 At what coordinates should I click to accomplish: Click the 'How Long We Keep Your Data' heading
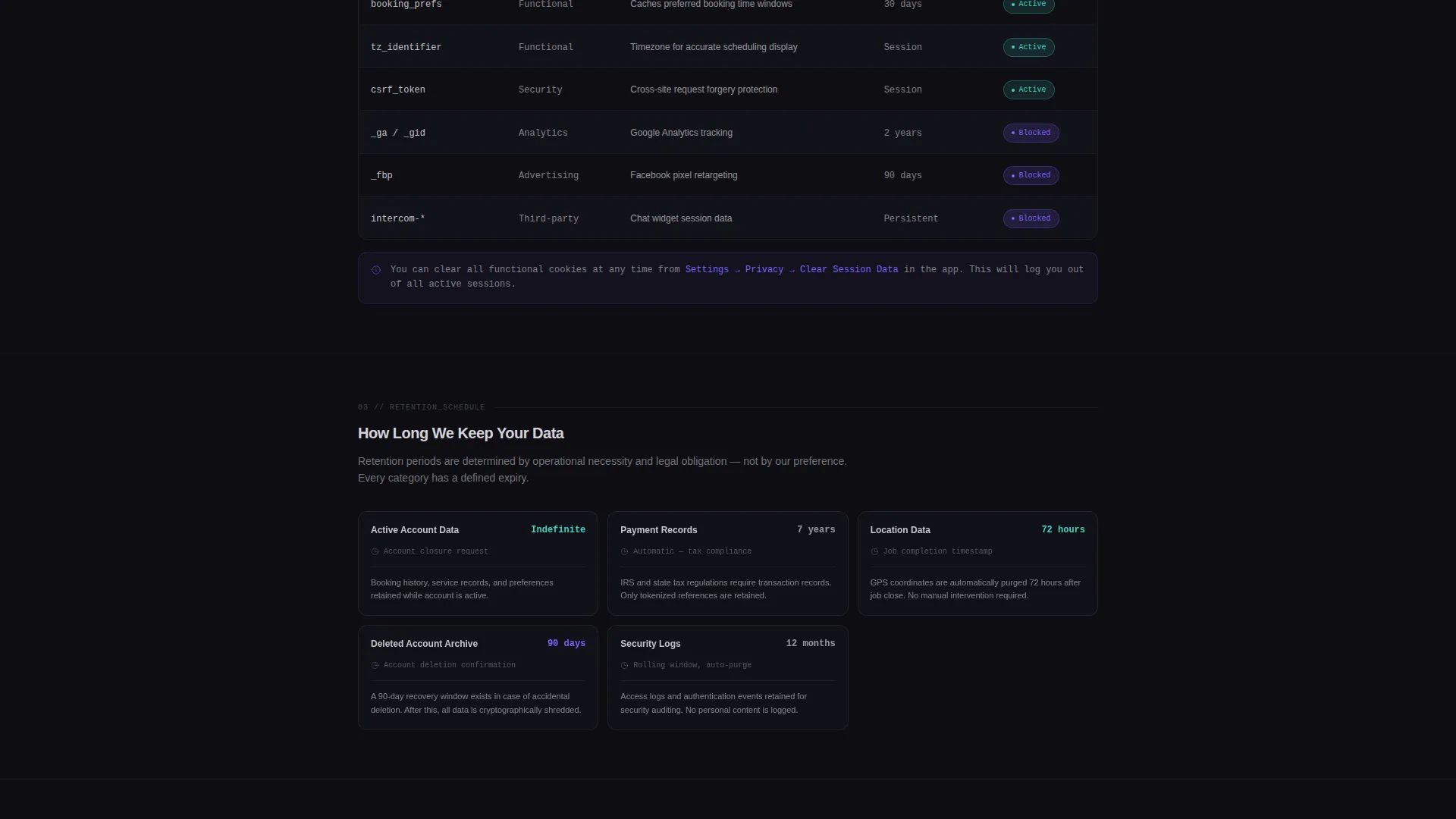tap(460, 433)
